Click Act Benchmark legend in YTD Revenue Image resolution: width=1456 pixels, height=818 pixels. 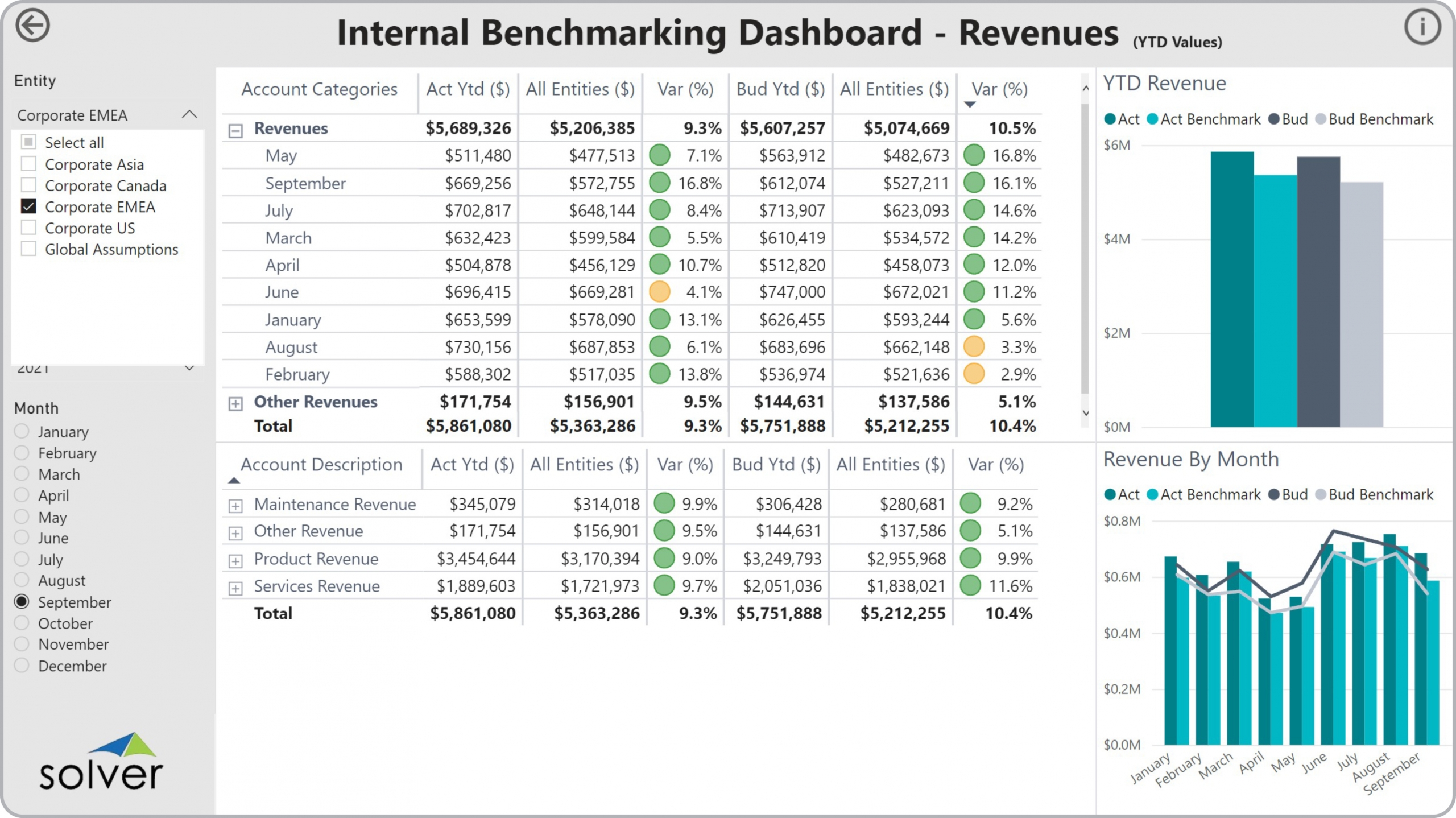pyautogui.click(x=1210, y=119)
